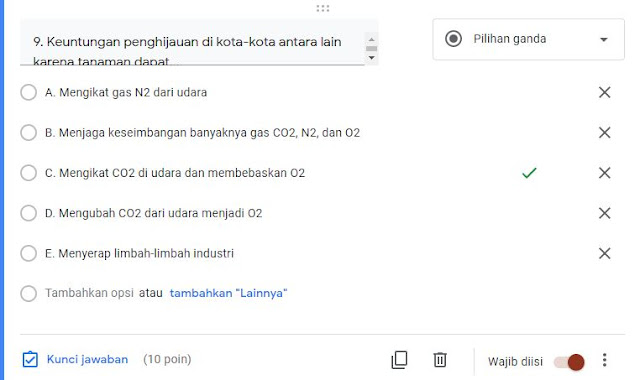
Task: Click the empty radio beside Tambahkan opsi
Action: [29, 293]
